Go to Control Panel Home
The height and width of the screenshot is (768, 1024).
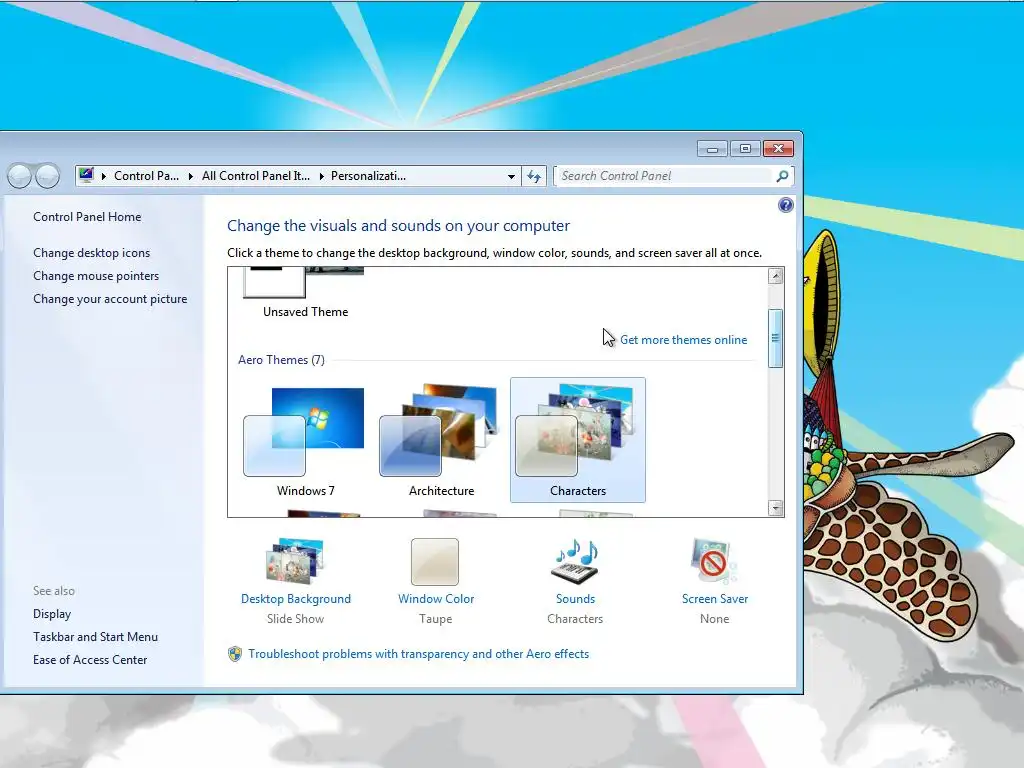click(87, 217)
